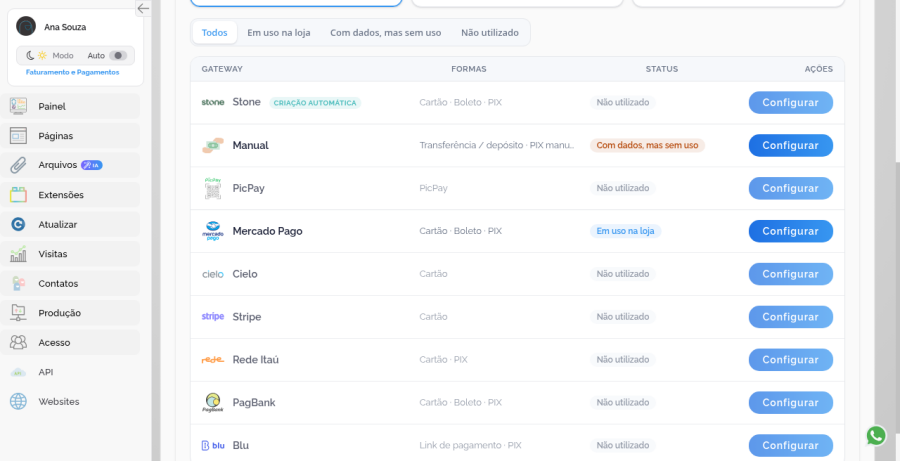Click Com dados, mas sem uso status badge
900x461 pixels.
tap(647, 145)
